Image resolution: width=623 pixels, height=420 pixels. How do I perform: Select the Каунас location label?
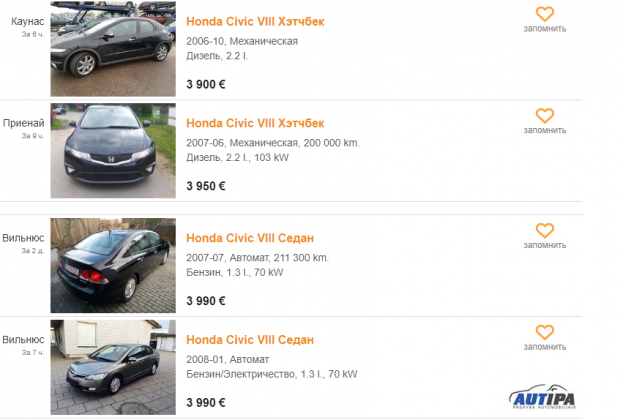[27, 21]
